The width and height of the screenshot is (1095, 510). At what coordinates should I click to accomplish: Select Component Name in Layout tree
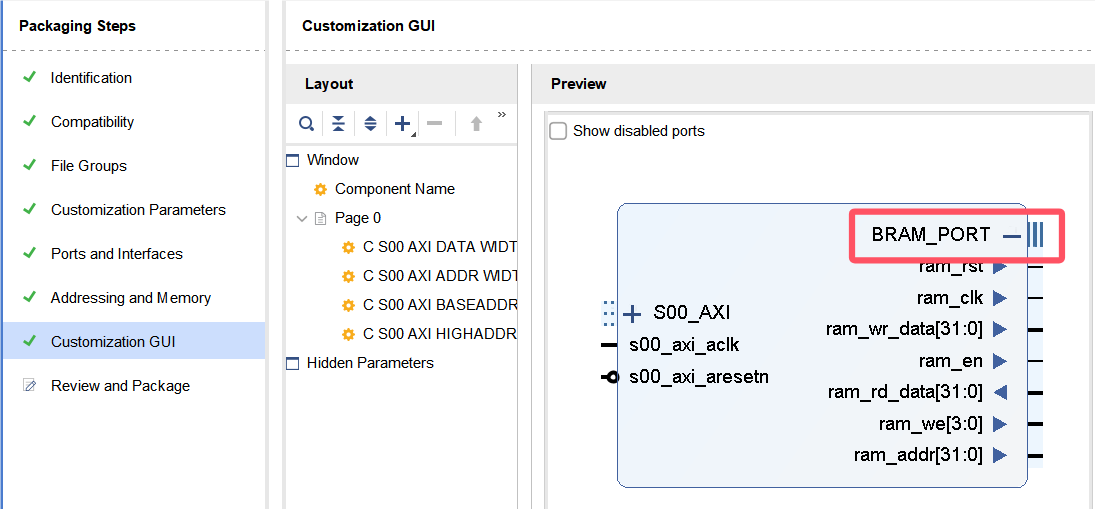coord(394,189)
